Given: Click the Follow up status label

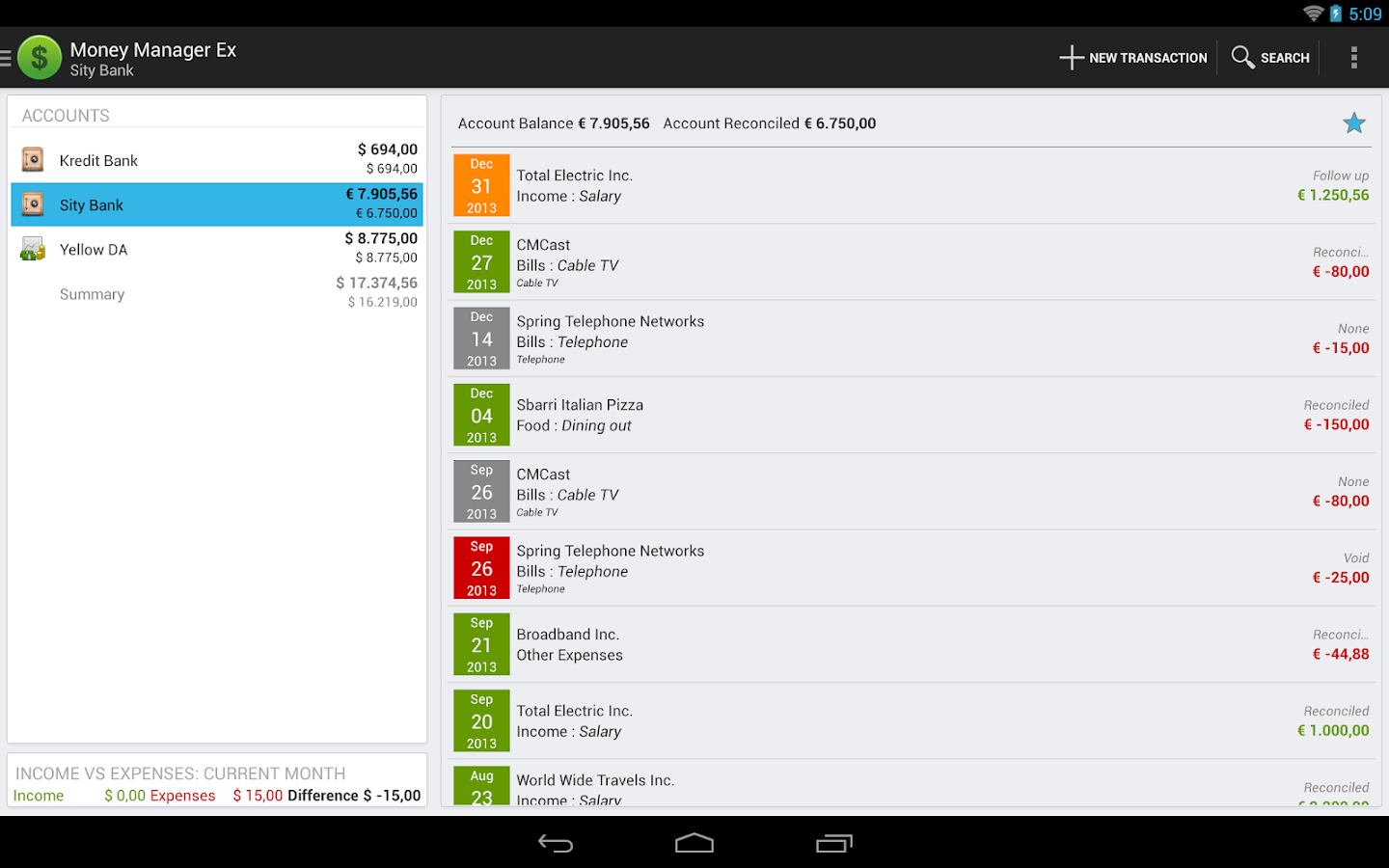Looking at the screenshot, I should (1341, 176).
